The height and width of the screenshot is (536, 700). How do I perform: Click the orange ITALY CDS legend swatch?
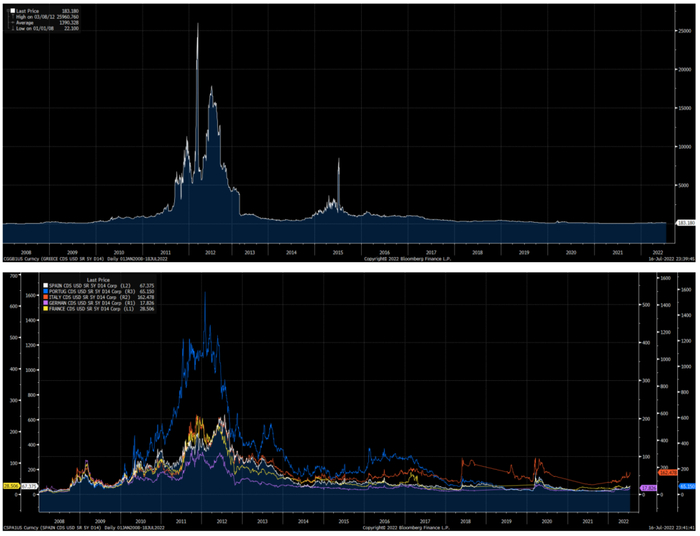[46, 297]
